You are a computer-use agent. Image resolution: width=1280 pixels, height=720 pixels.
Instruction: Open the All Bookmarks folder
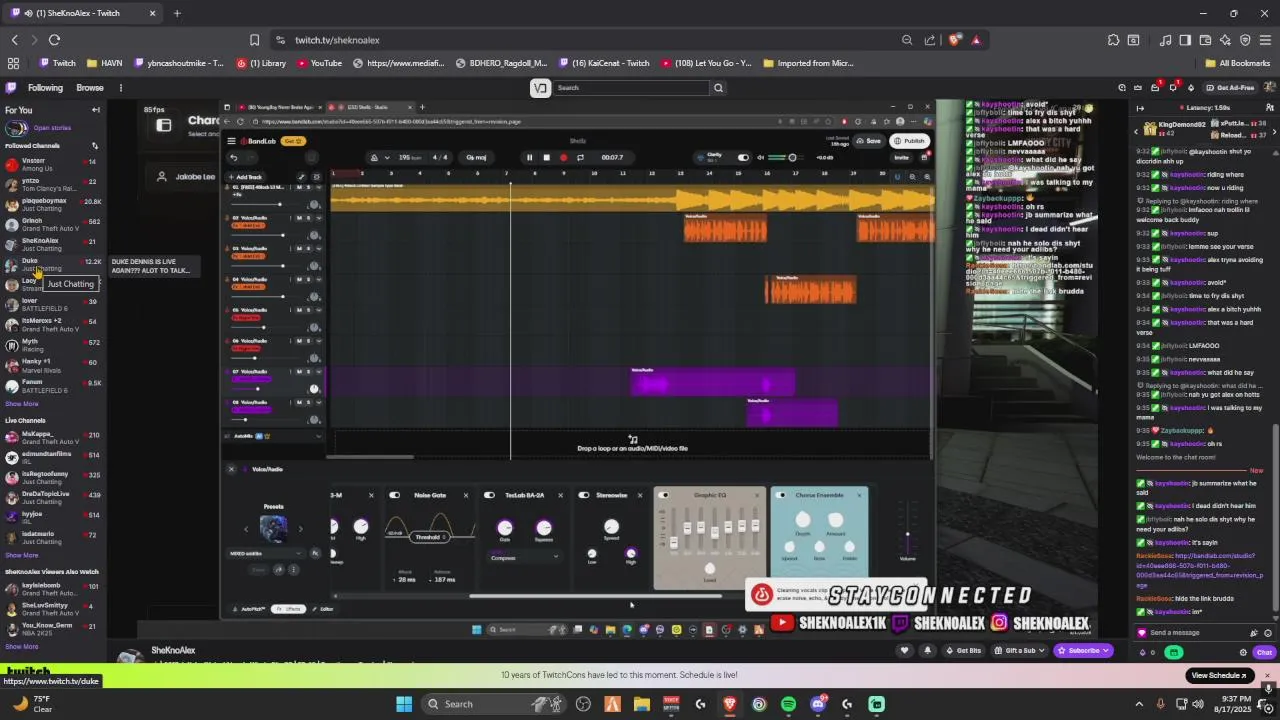[1236, 63]
